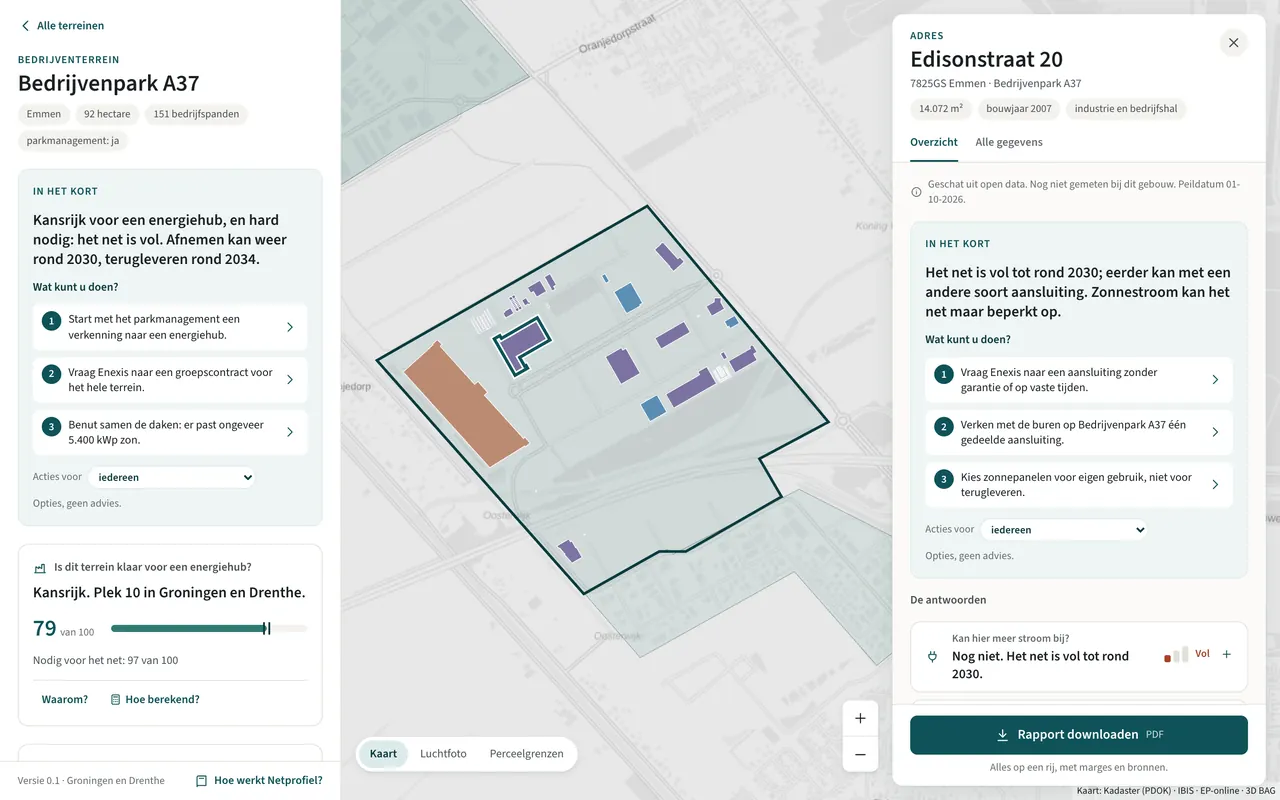Switch to the Alle gegevens tab

click(1009, 142)
